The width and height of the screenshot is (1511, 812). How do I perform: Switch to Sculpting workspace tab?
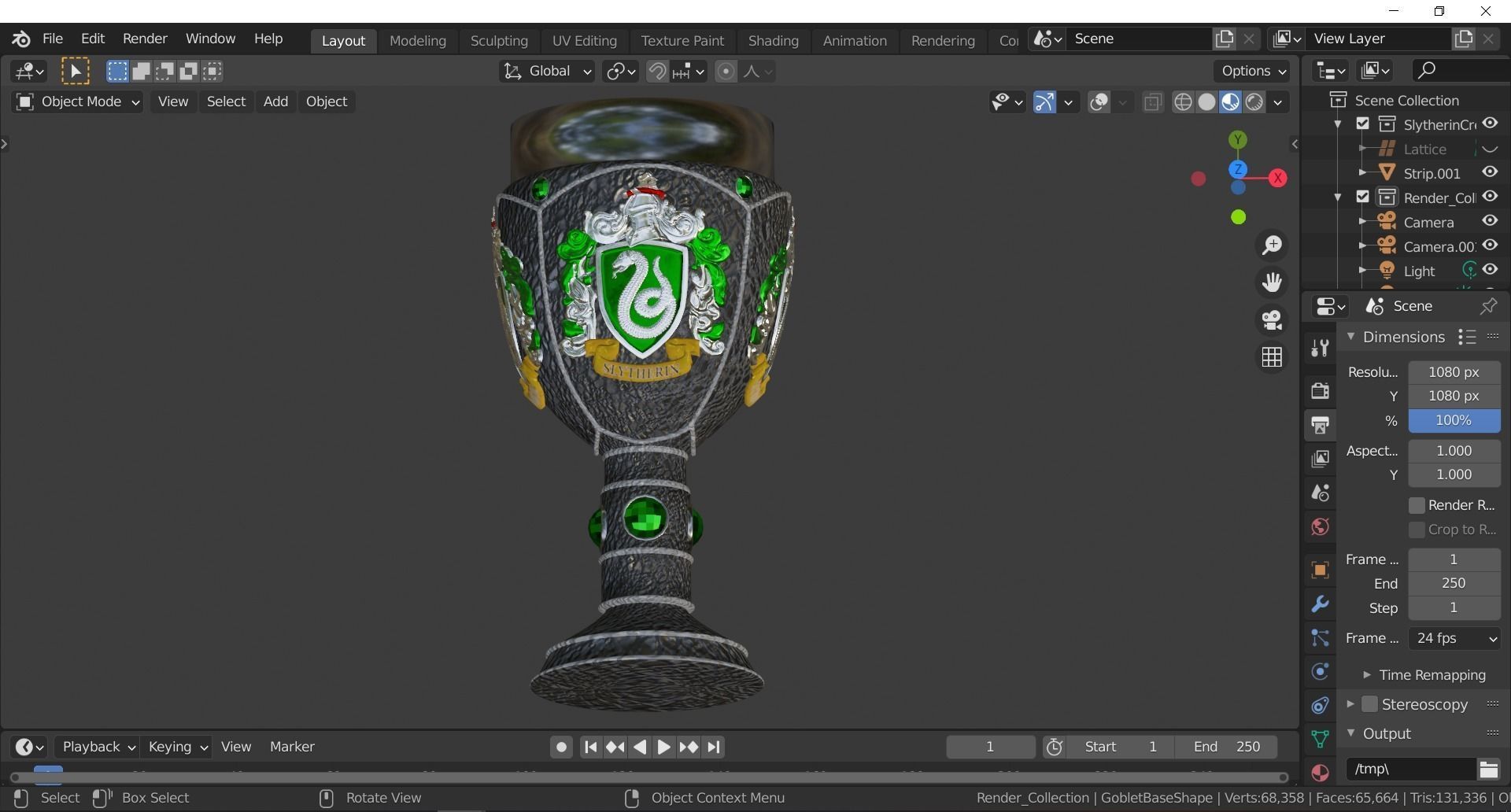pyautogui.click(x=499, y=41)
